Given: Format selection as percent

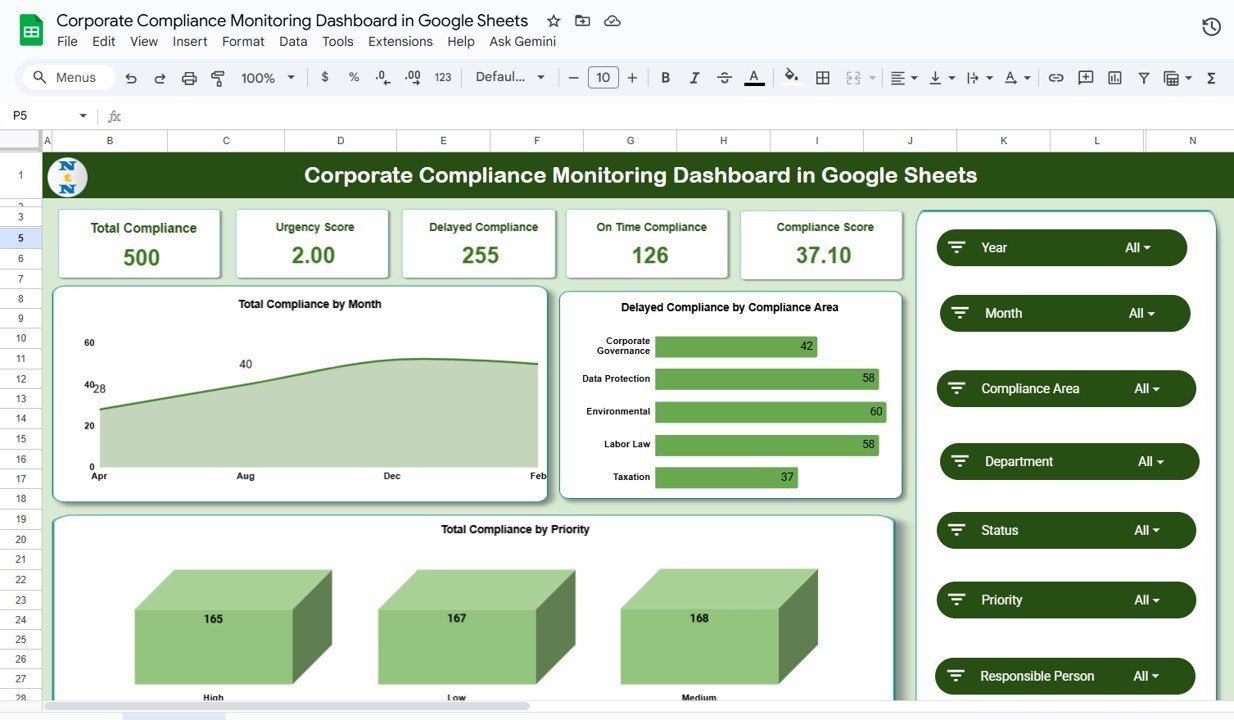Looking at the screenshot, I should 352,77.
